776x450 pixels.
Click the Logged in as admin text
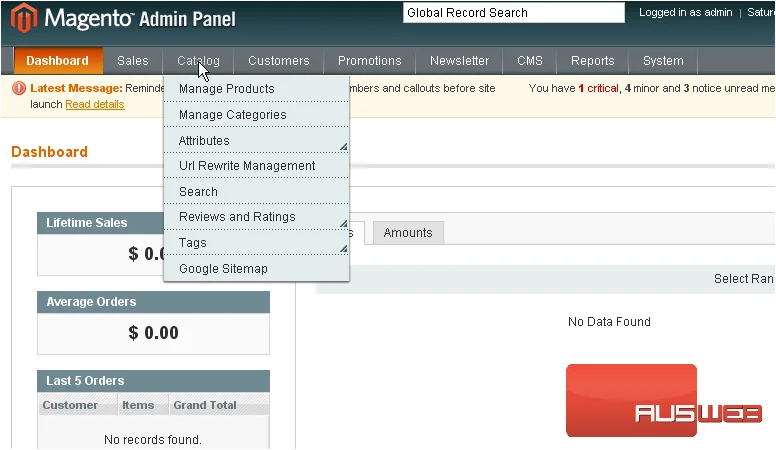coord(685,12)
